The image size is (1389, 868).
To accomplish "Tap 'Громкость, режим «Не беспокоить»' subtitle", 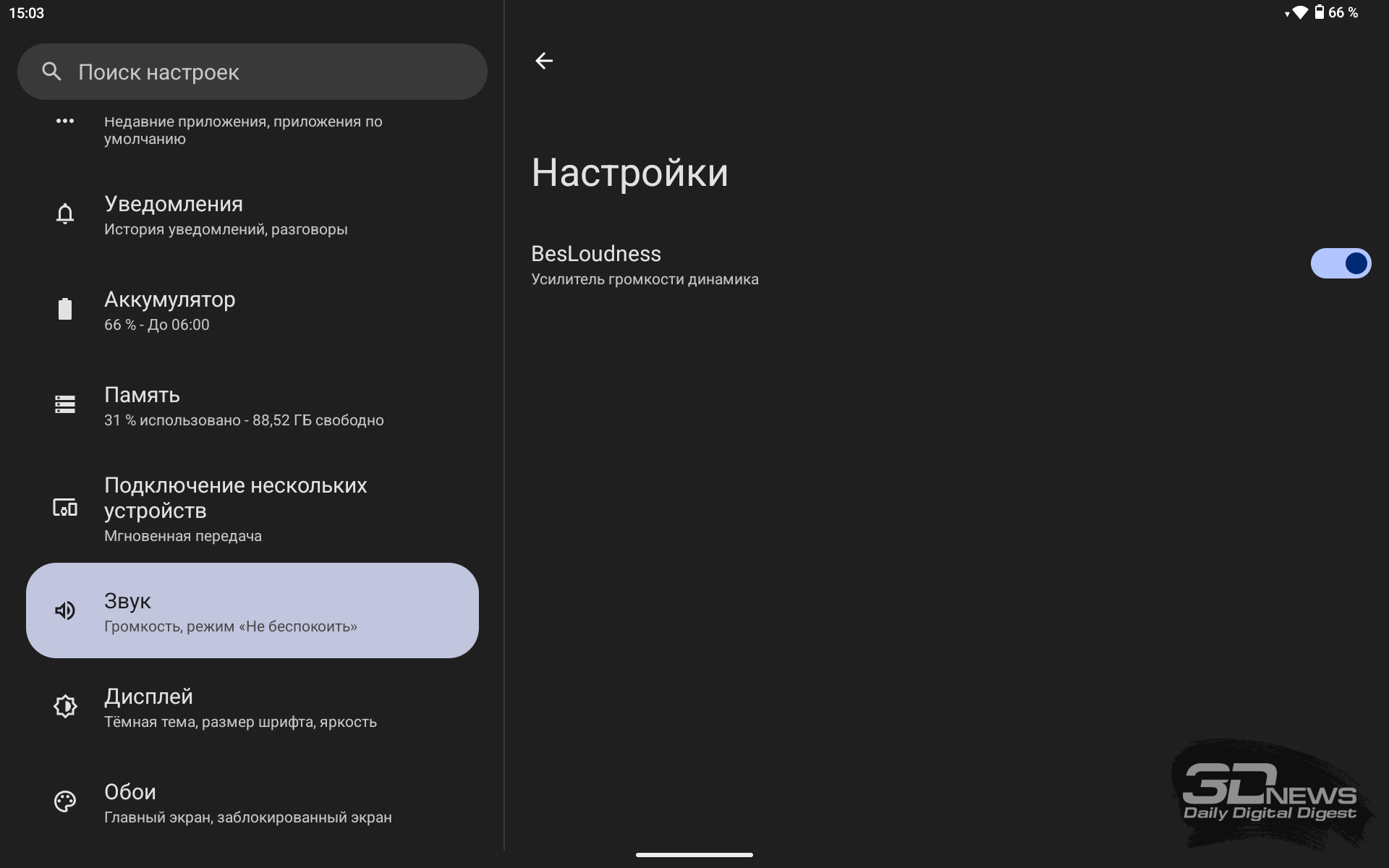I will click(231, 626).
